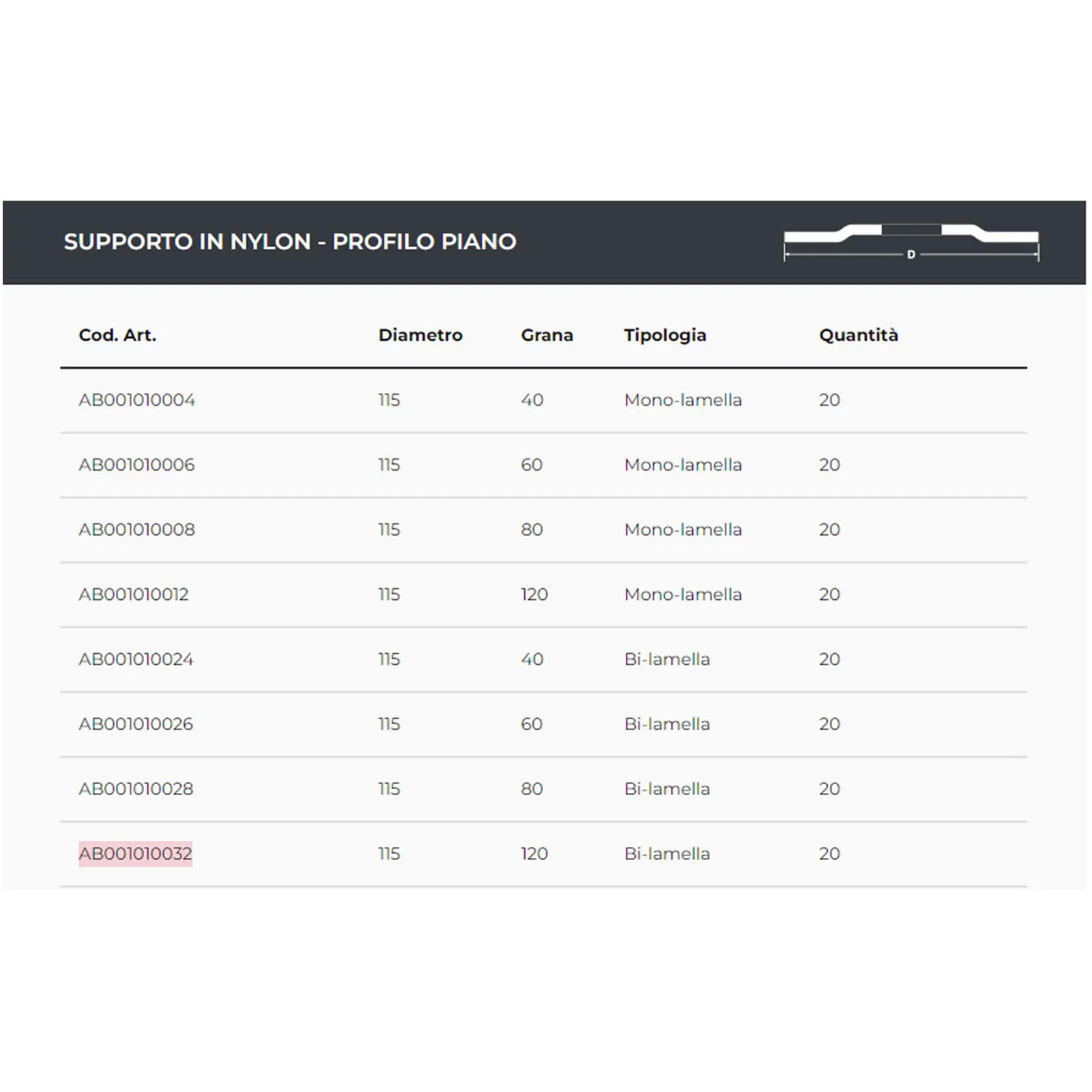Click the Grana column header

(x=547, y=335)
